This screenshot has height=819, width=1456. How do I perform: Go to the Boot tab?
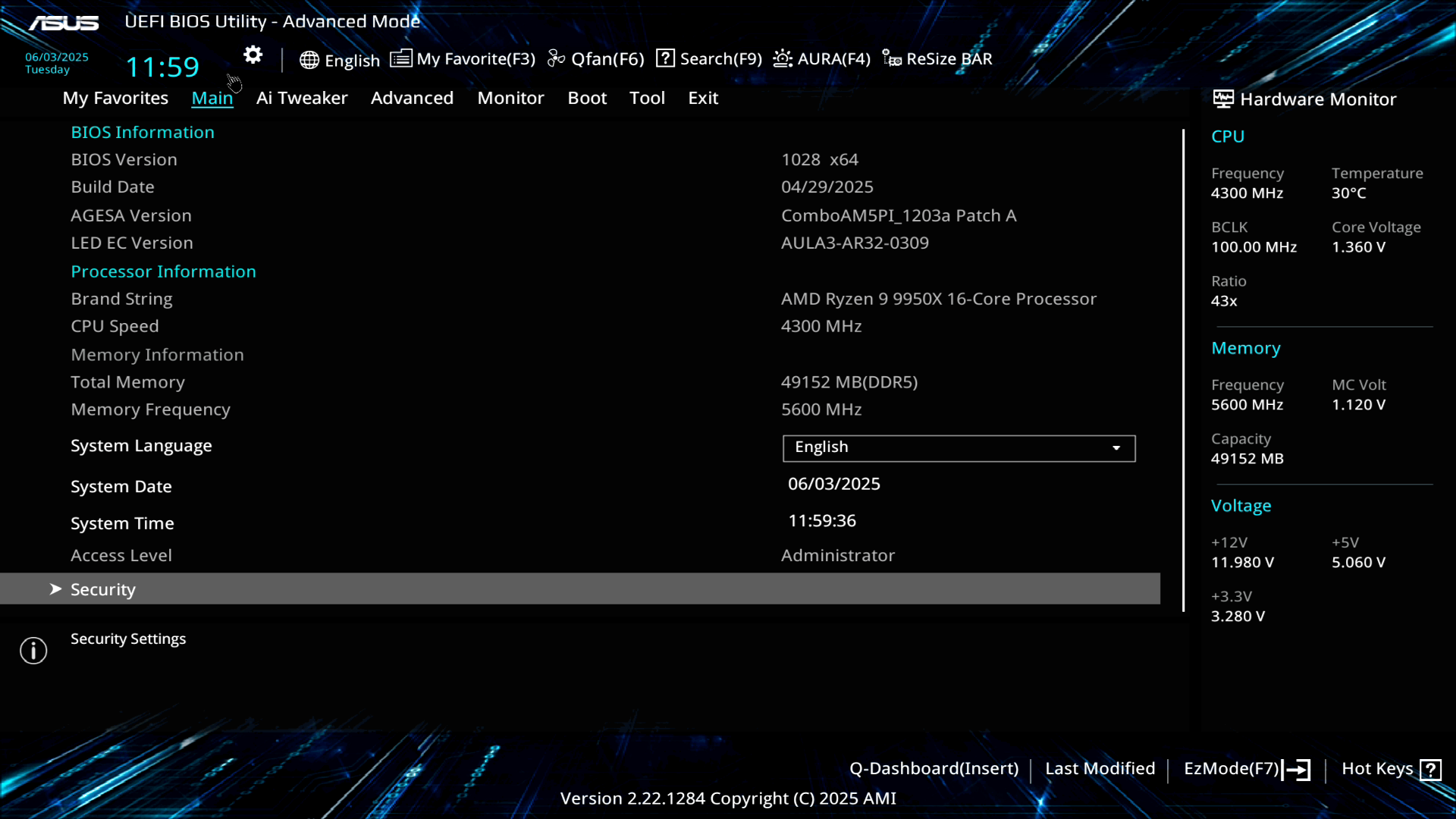click(x=587, y=98)
